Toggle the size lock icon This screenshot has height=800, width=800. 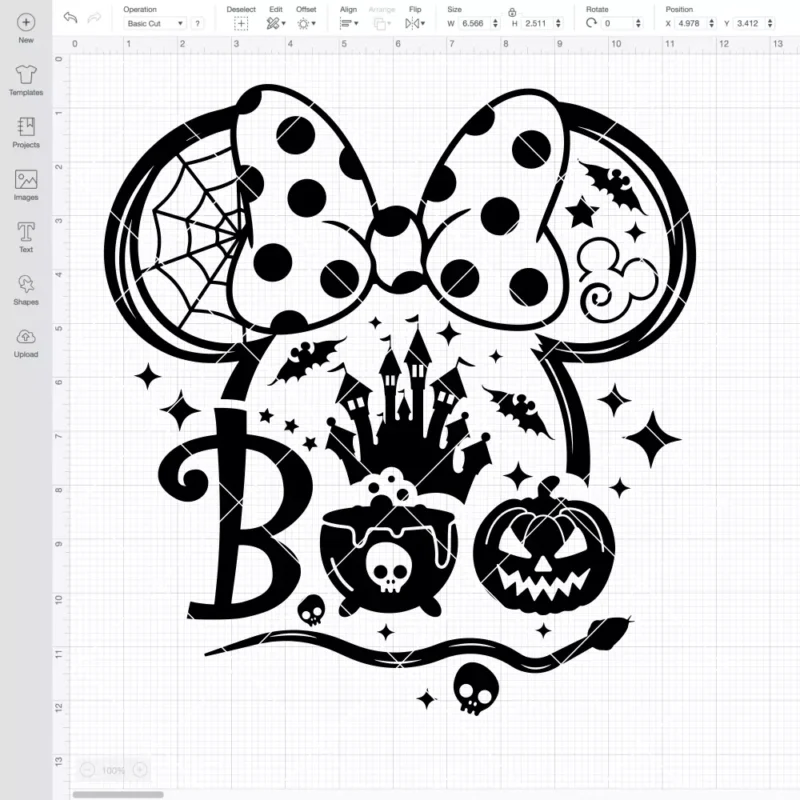512,12
